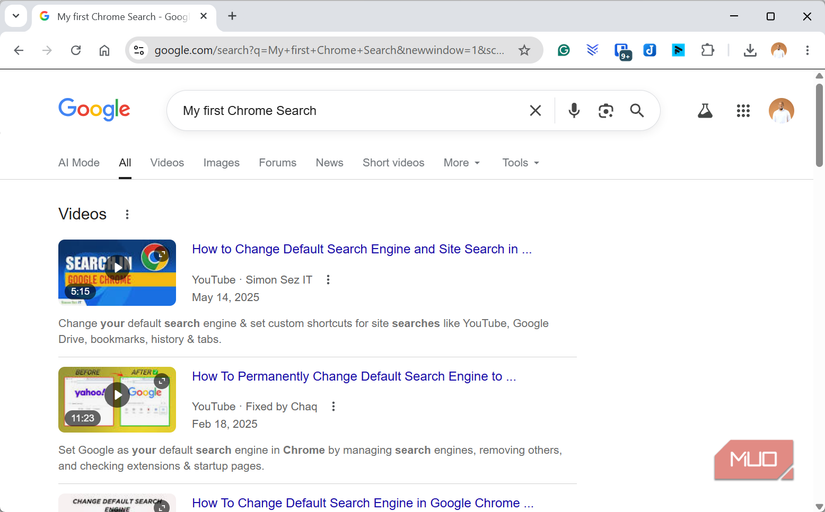Bookmark this page with the star

pos(524,51)
